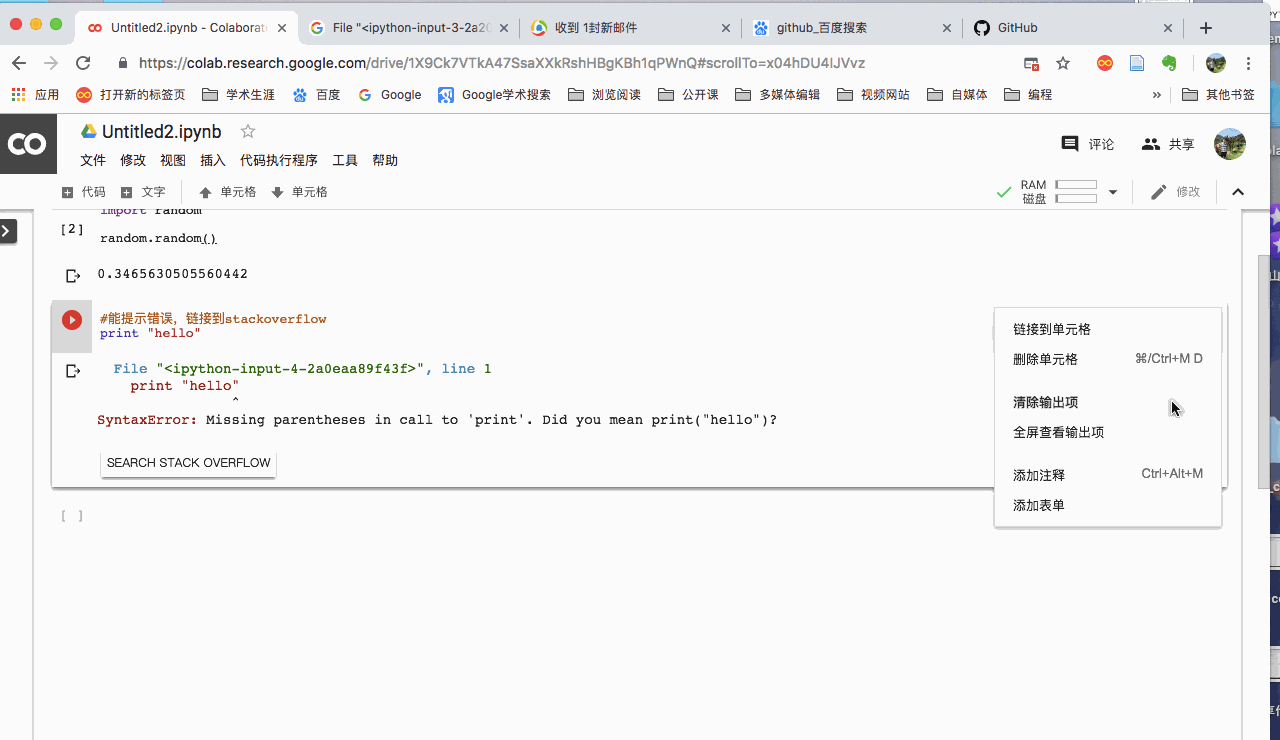
Task: Open the RAM/磁盘 resources dropdown arrow
Action: click(1110, 191)
